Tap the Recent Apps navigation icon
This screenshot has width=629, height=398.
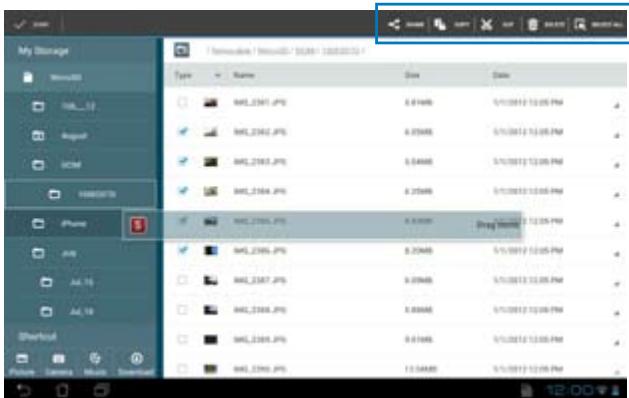[x=101, y=390]
